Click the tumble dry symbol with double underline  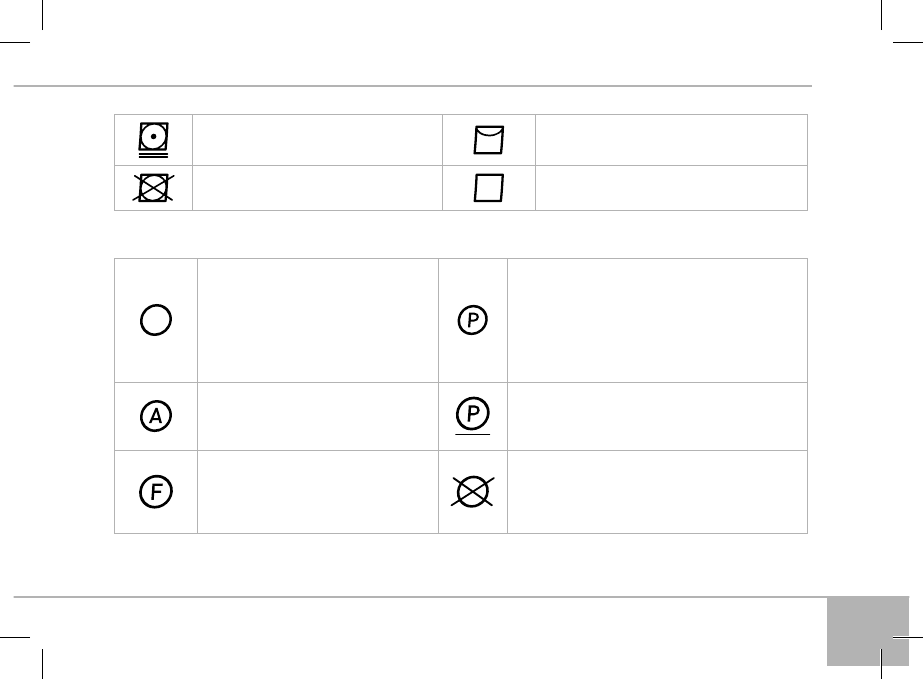[x=154, y=139]
